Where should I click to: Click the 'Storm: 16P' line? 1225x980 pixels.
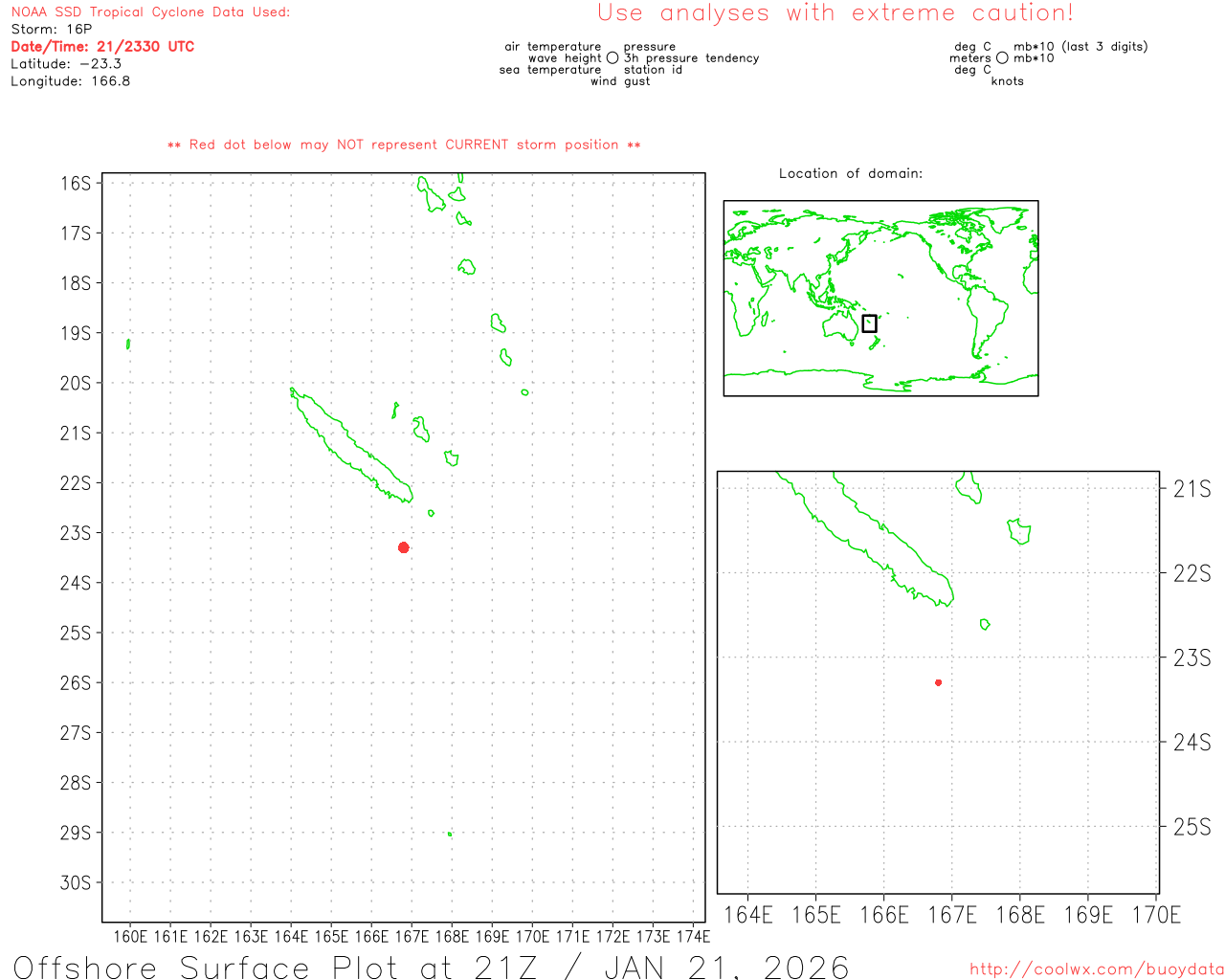52,30
